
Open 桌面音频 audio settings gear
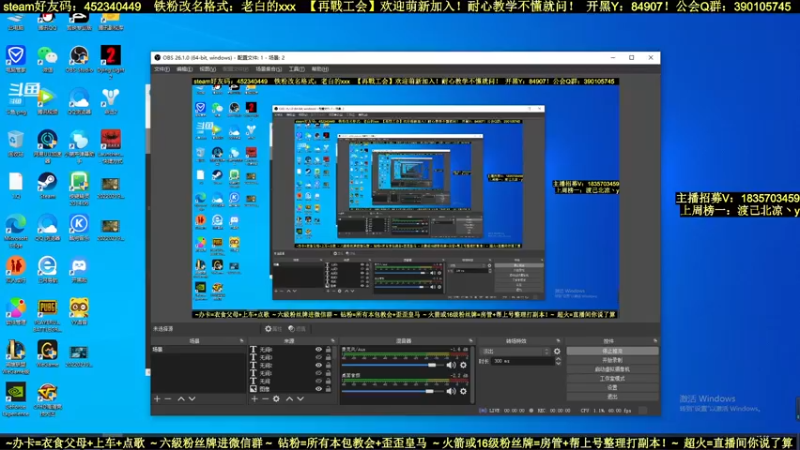coord(463,391)
